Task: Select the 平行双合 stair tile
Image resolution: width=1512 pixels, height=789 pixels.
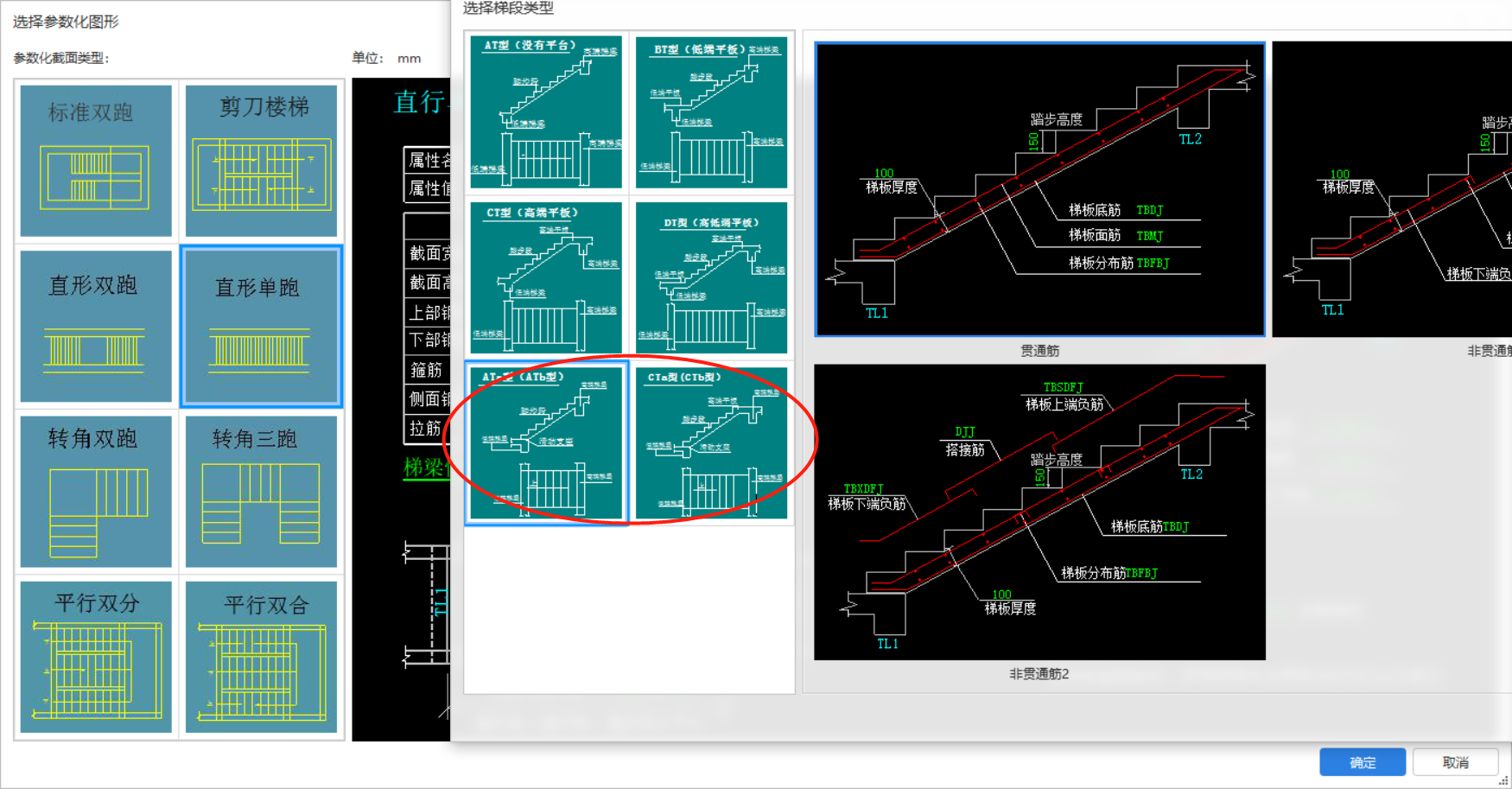Action: click(x=261, y=657)
